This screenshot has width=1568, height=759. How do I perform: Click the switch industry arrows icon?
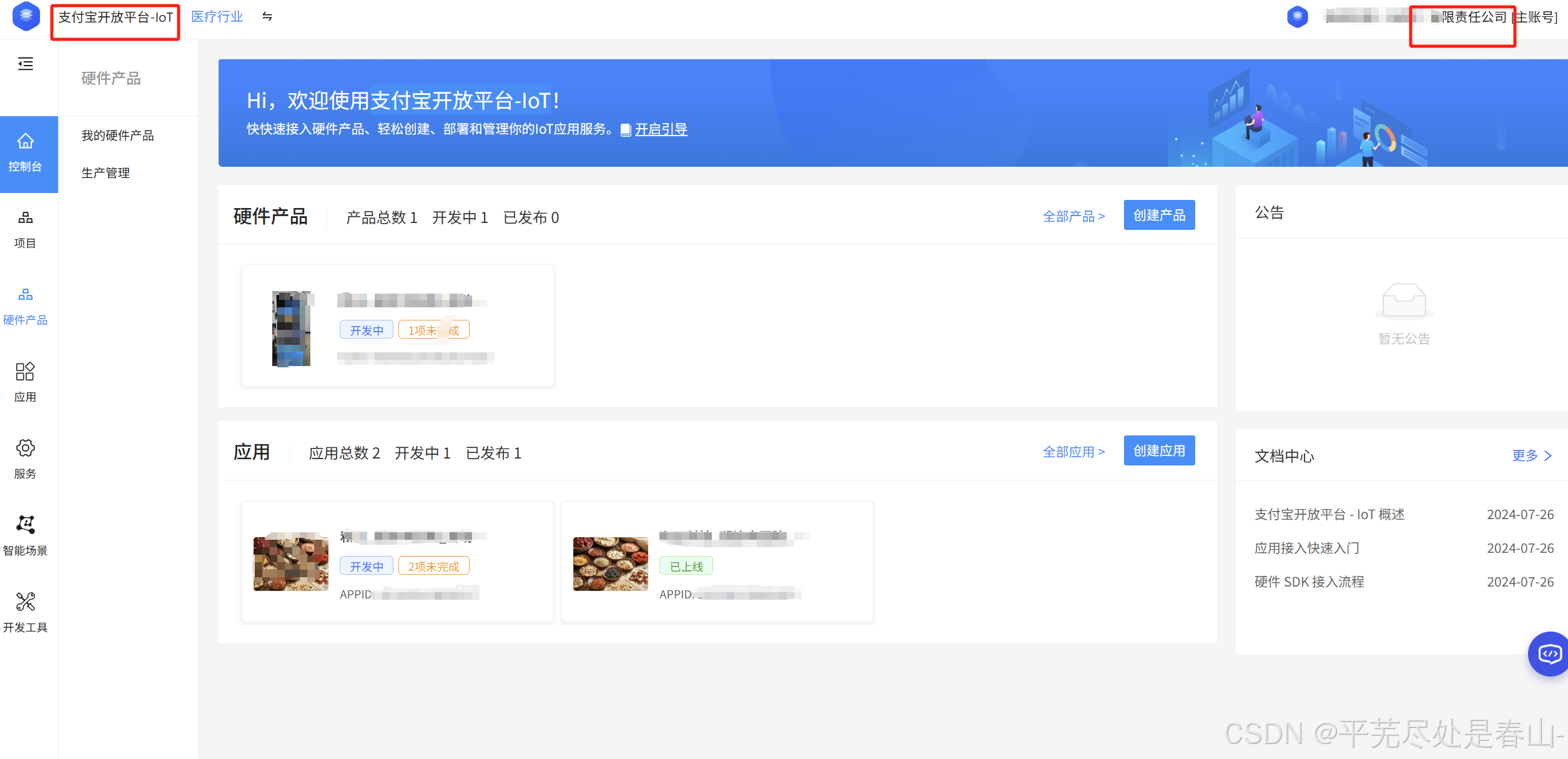click(267, 17)
